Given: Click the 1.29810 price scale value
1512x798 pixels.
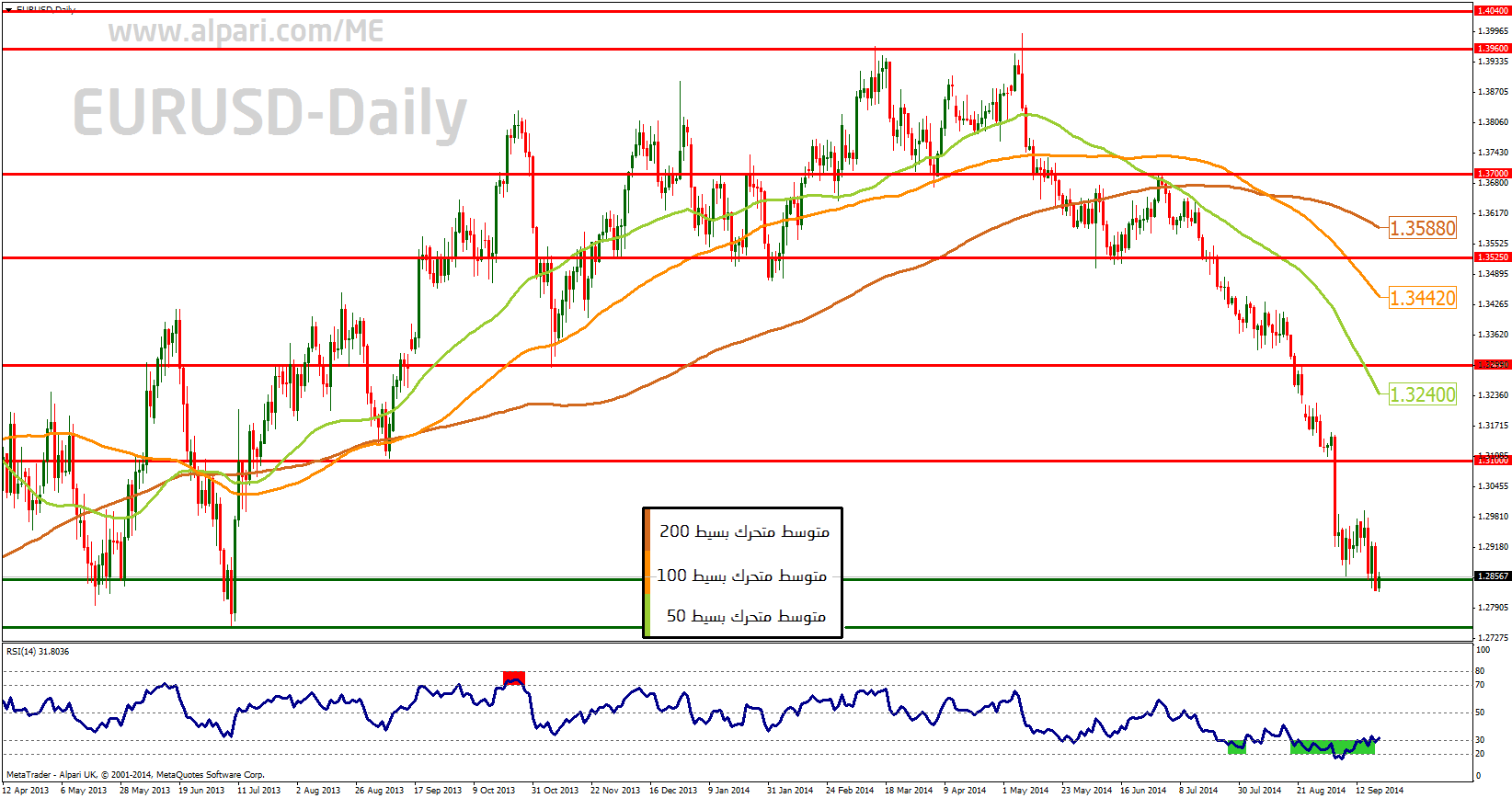Looking at the screenshot, I should [x=1493, y=517].
